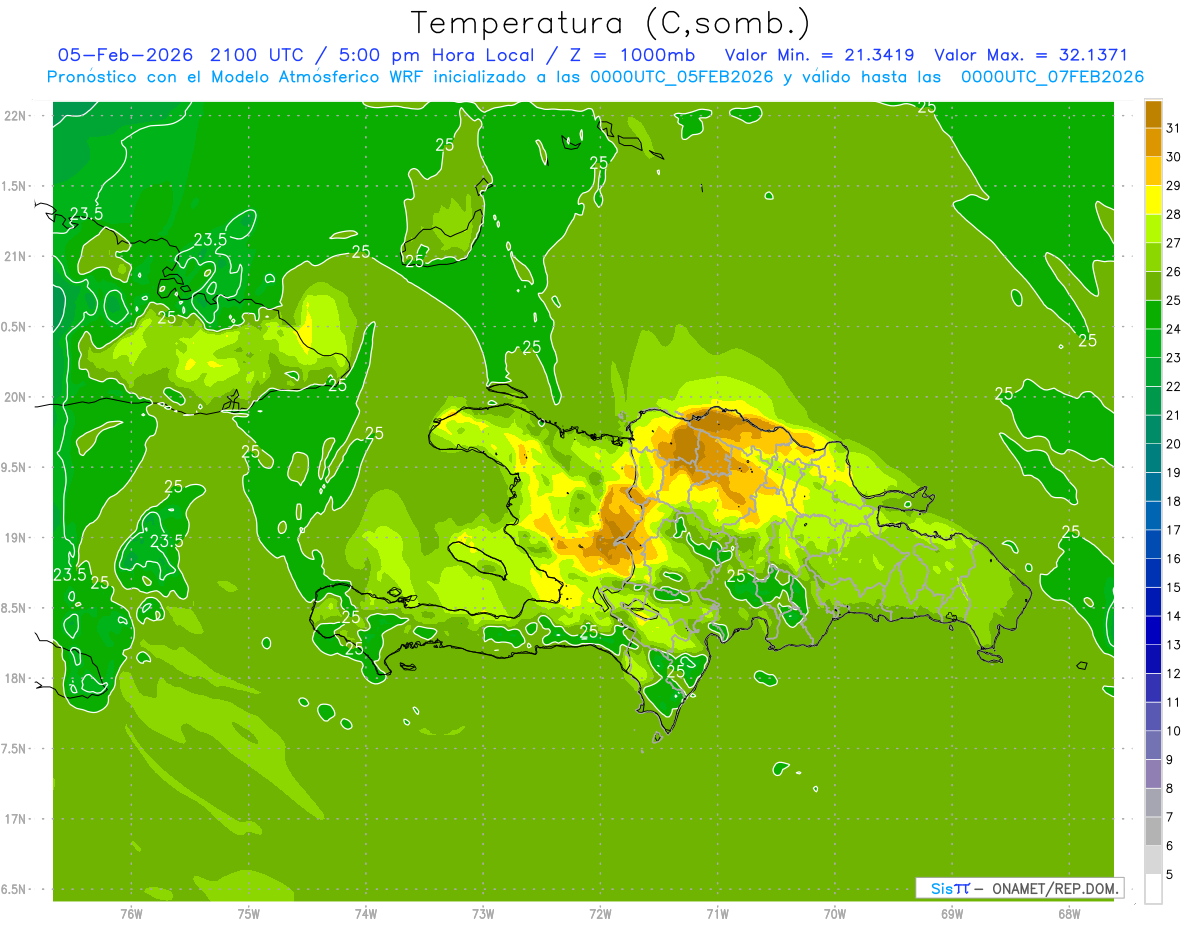The height and width of the screenshot is (927, 1200).
Task: Click the '70W' longitude axis label
Action: [x=835, y=913]
